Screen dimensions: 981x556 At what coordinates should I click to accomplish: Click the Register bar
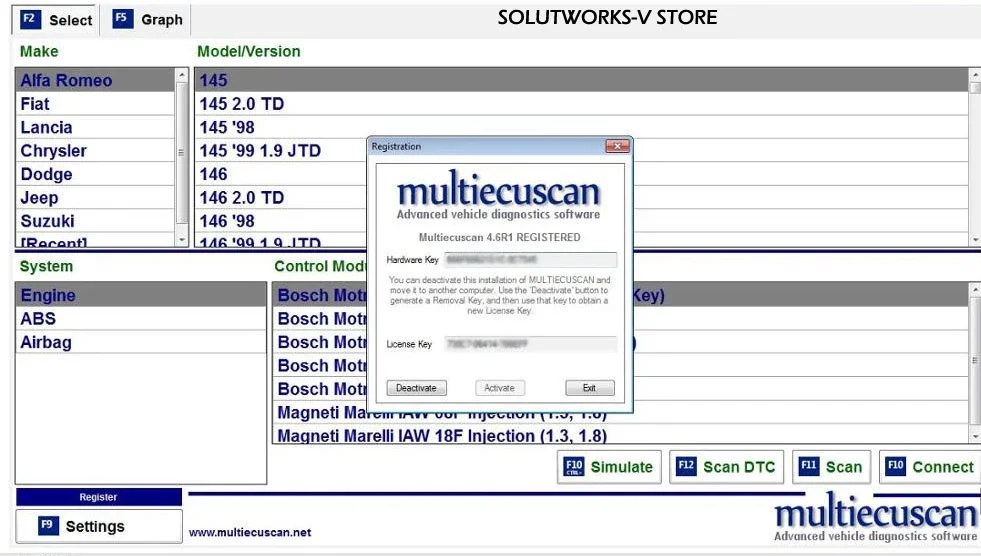99,497
